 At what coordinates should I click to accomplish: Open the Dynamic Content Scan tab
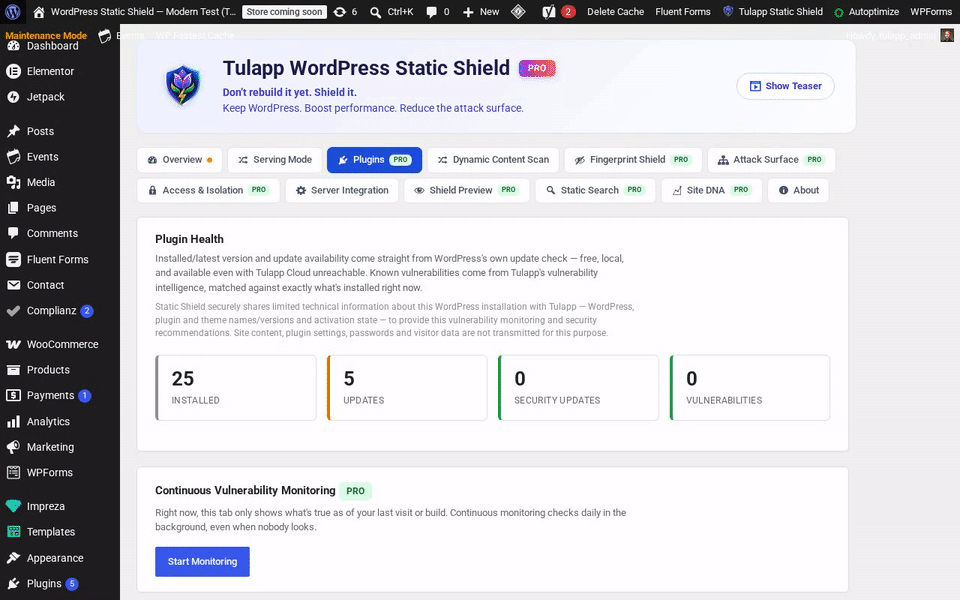[493, 160]
